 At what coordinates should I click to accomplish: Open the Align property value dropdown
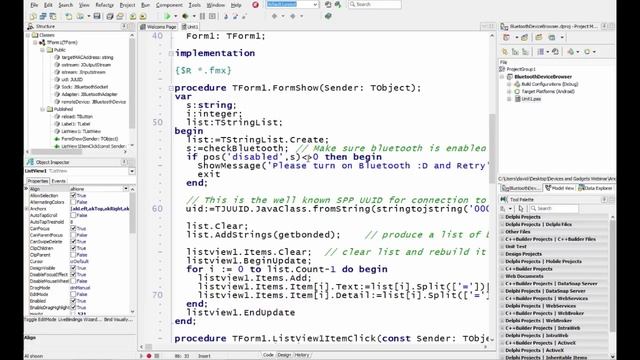(x=126, y=189)
